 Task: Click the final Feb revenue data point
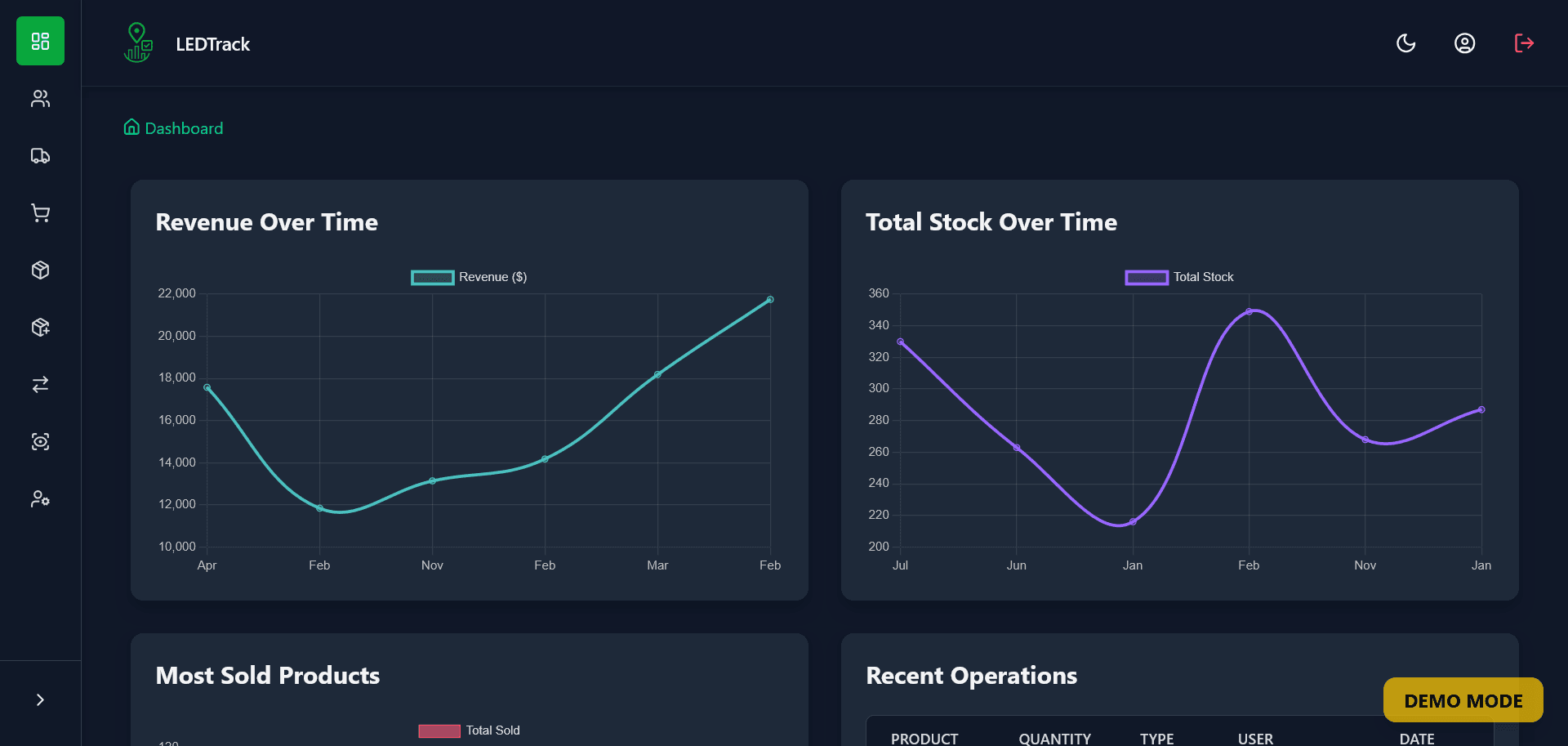click(x=770, y=300)
